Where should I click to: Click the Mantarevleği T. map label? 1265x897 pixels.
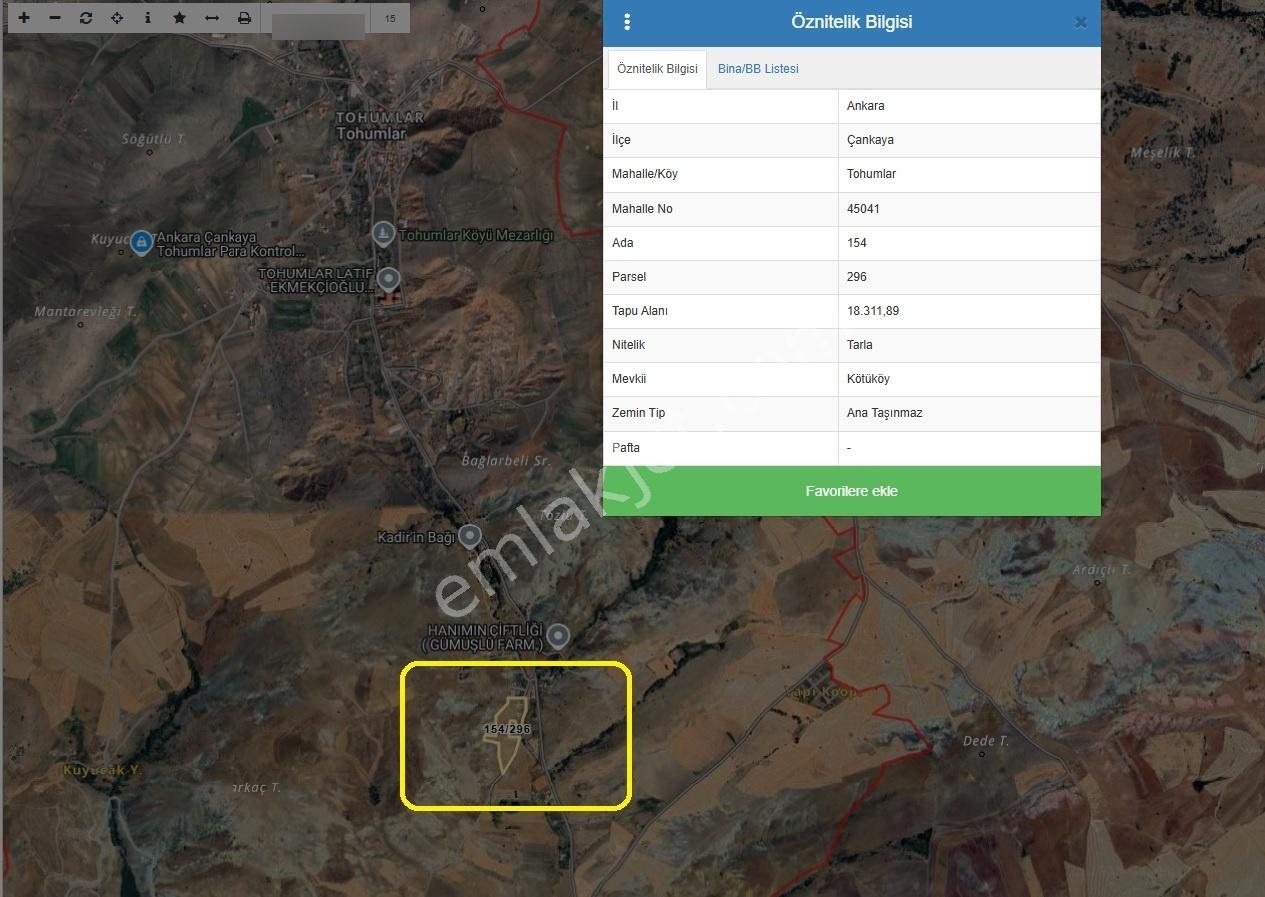point(85,312)
